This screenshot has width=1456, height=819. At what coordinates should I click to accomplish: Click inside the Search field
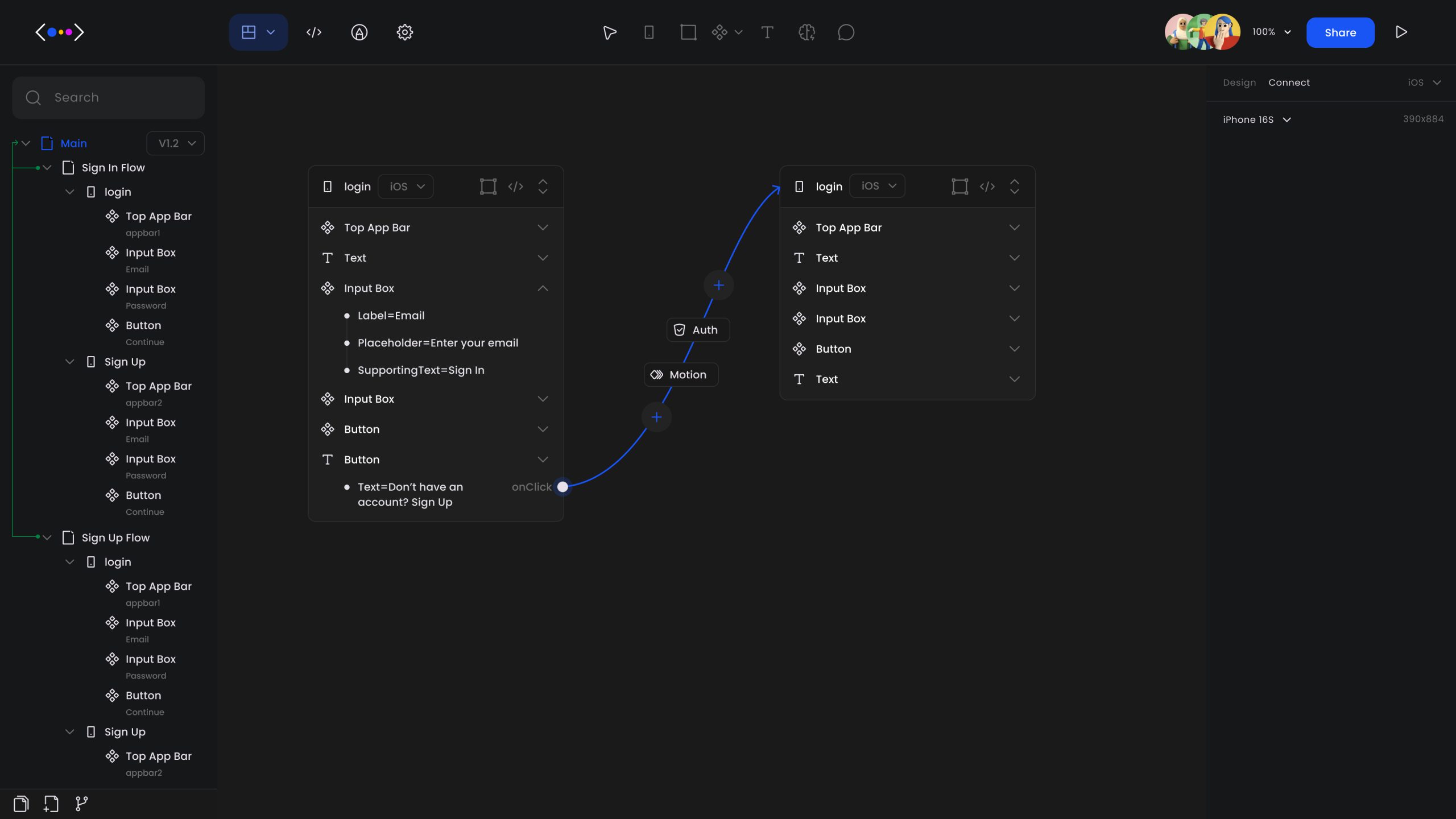point(108,97)
